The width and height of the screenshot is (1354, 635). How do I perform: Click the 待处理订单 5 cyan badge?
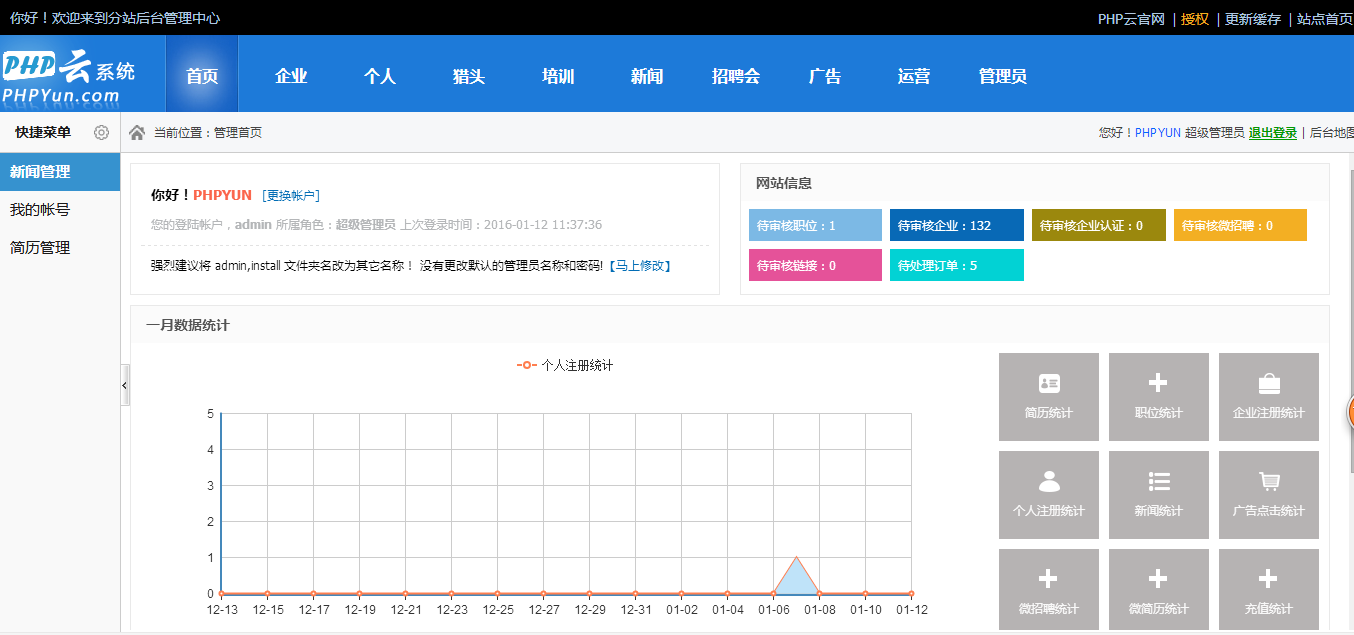(x=956, y=266)
